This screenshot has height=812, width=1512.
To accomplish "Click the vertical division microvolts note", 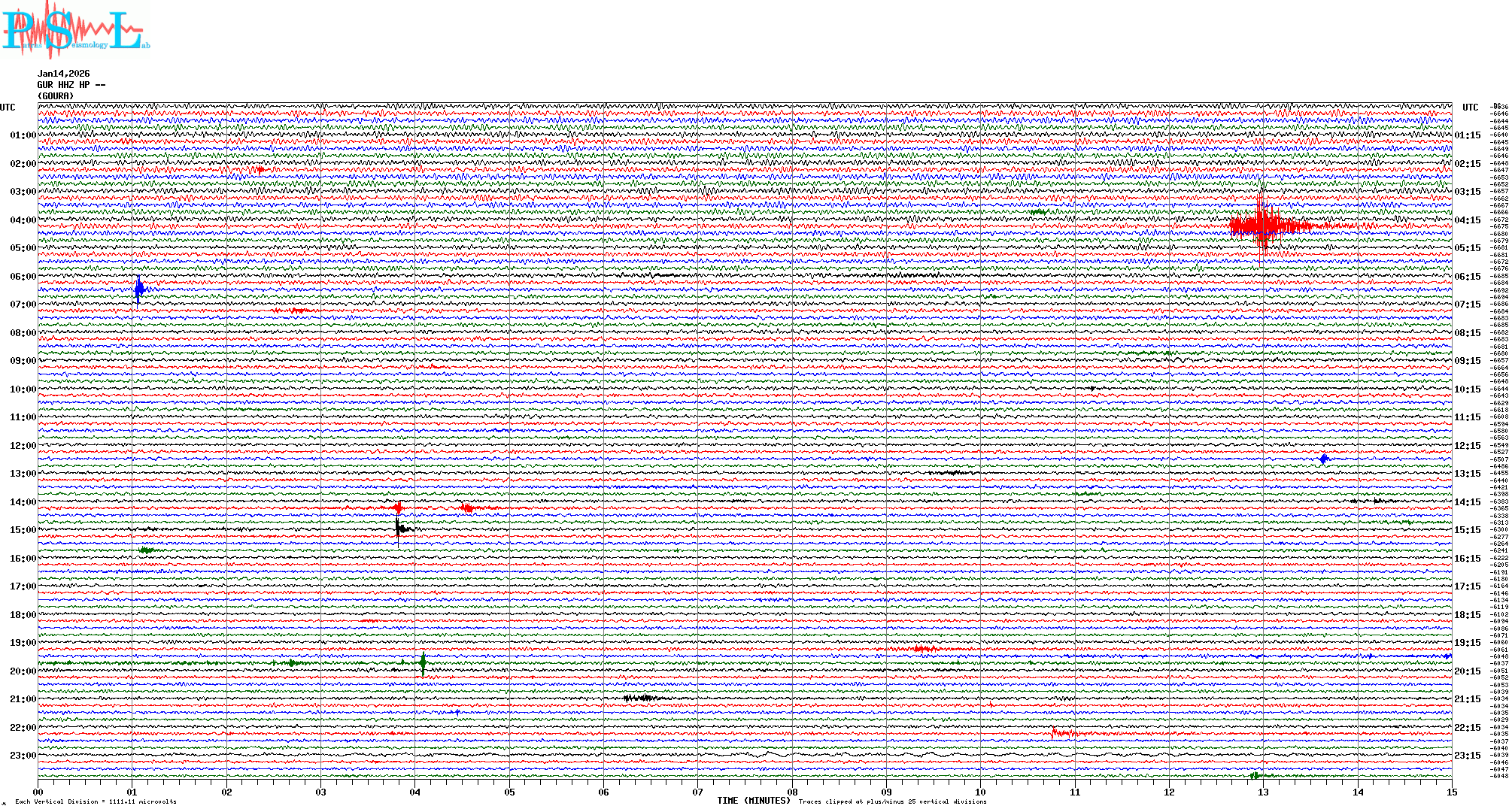I will (x=96, y=801).
